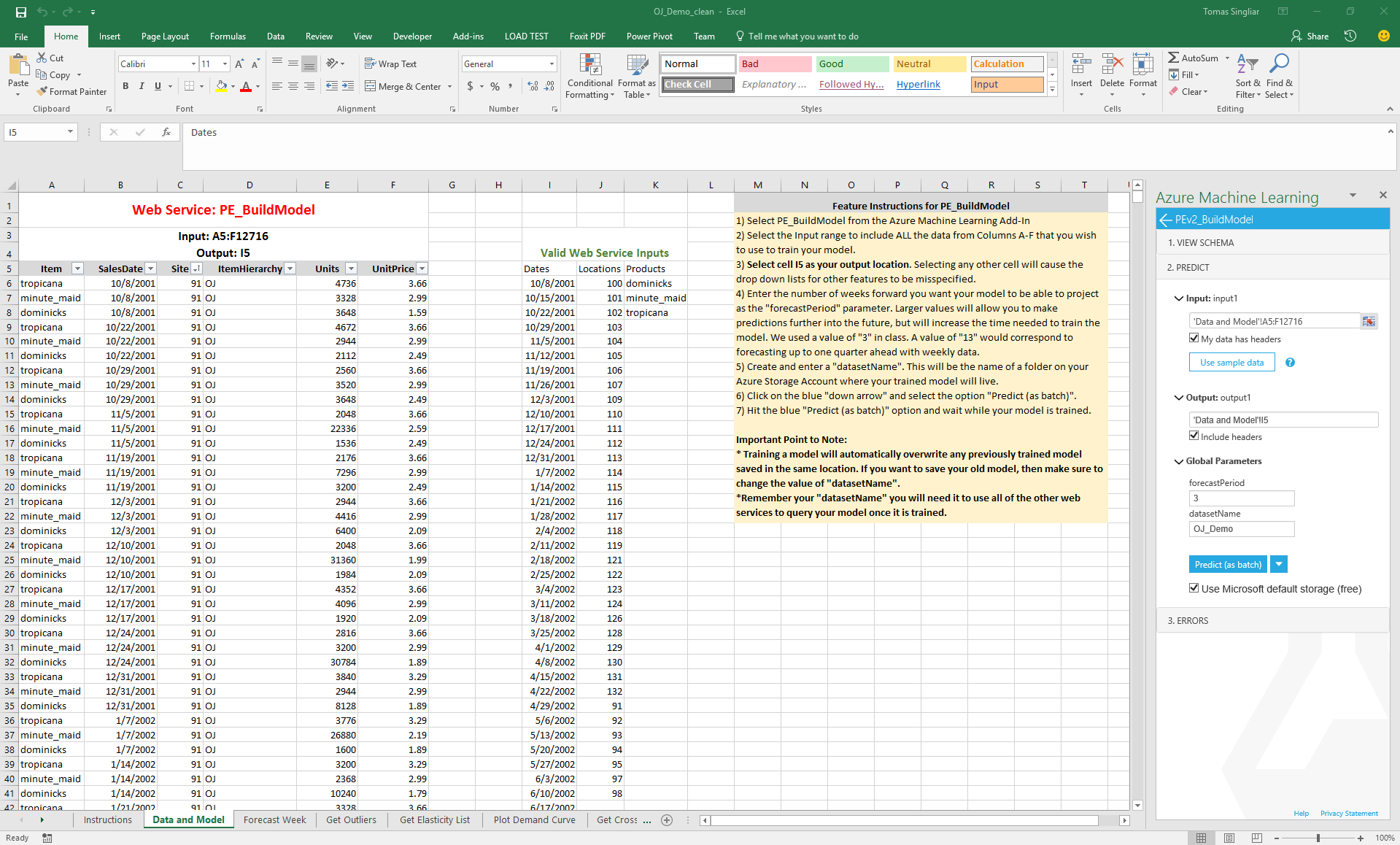Decrease font size with the smaller A icon
The image size is (1400, 845).
point(255,64)
